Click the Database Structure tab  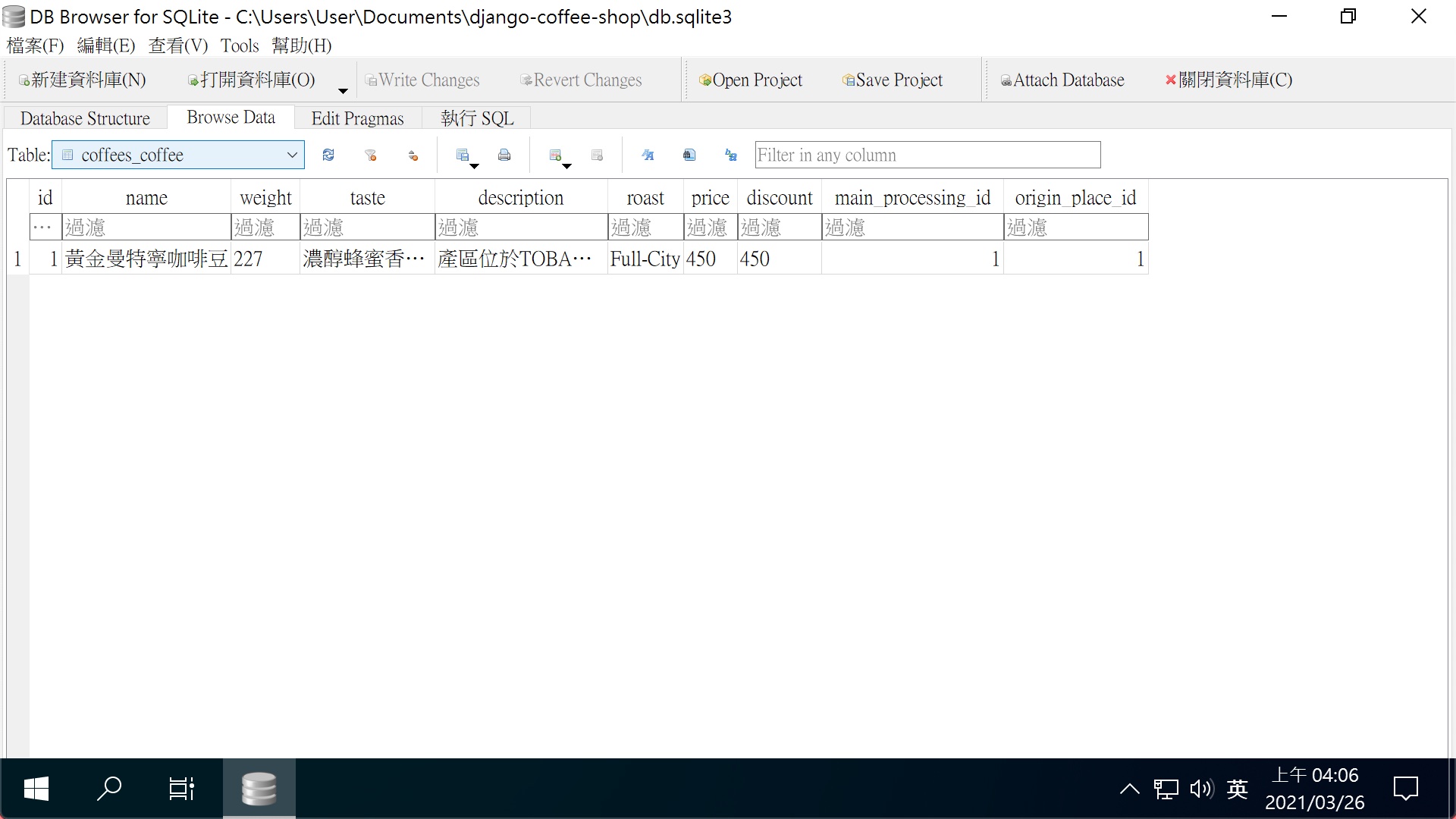click(84, 118)
